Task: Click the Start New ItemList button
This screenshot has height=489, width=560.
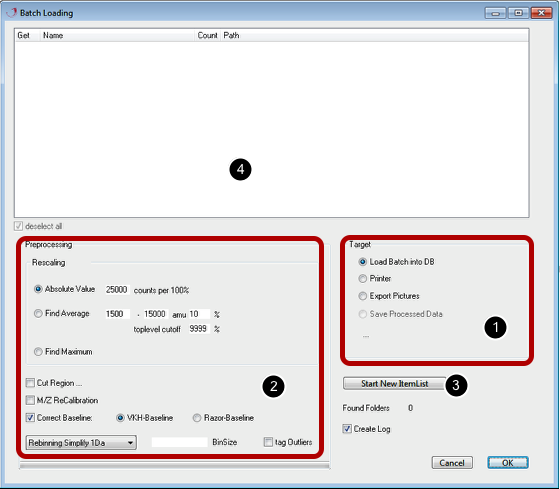Action: [x=395, y=384]
